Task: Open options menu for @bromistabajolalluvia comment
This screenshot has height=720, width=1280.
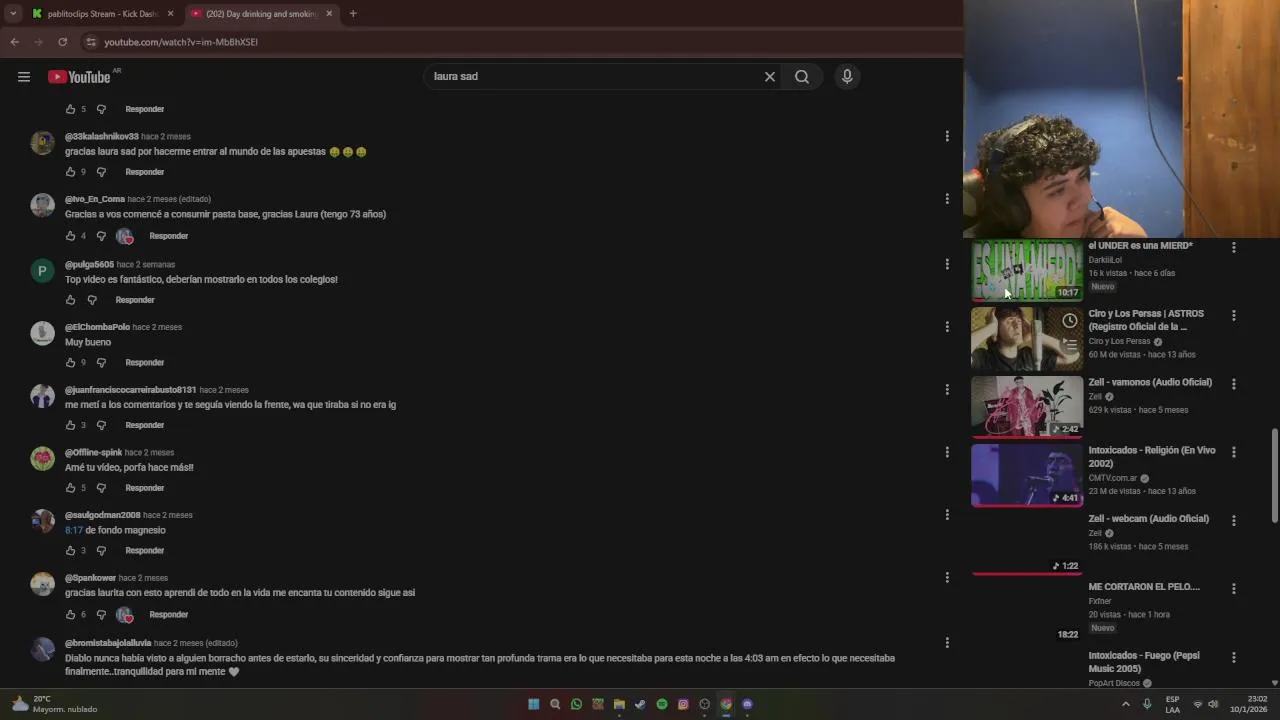Action: pyautogui.click(x=947, y=643)
